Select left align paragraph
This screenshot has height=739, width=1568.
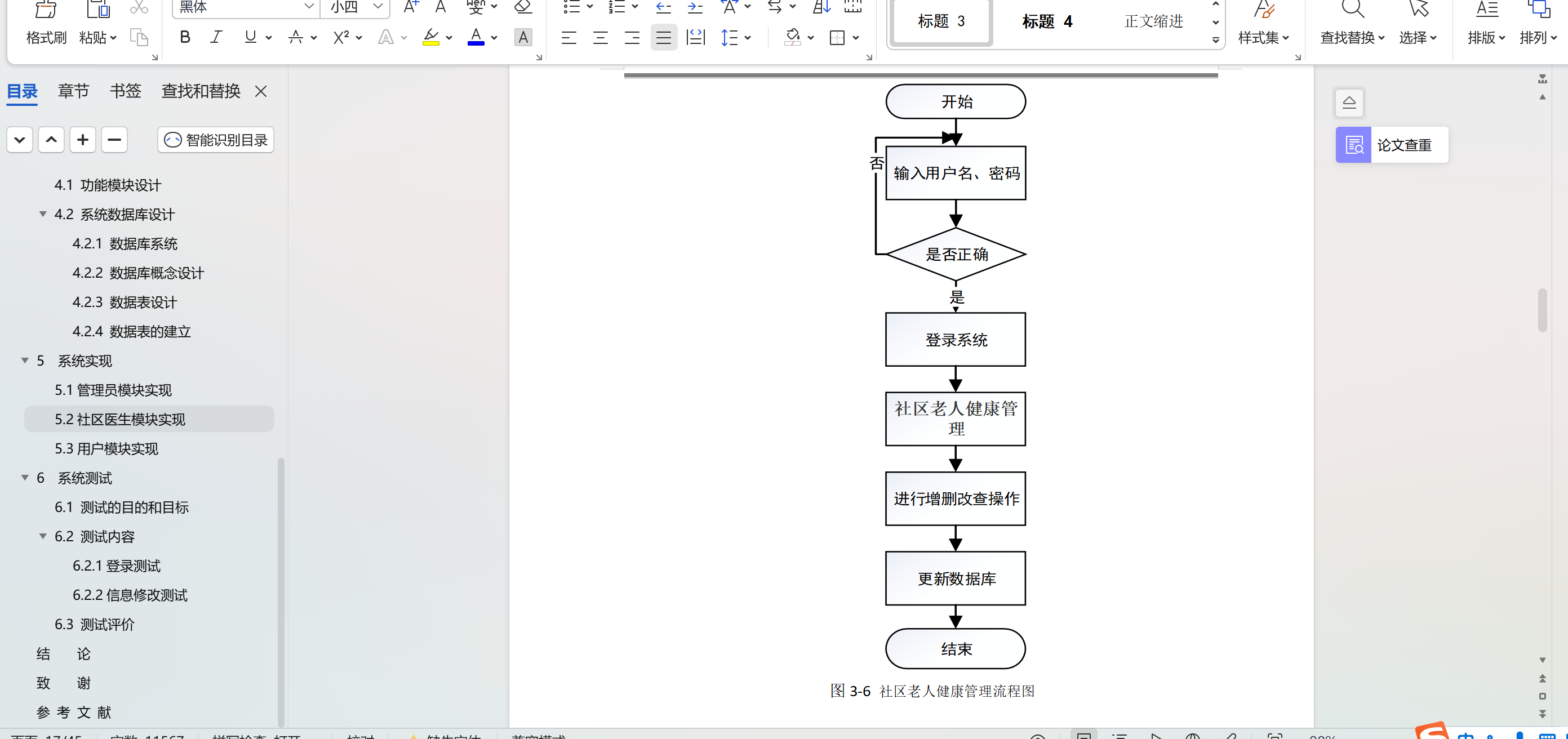point(568,38)
